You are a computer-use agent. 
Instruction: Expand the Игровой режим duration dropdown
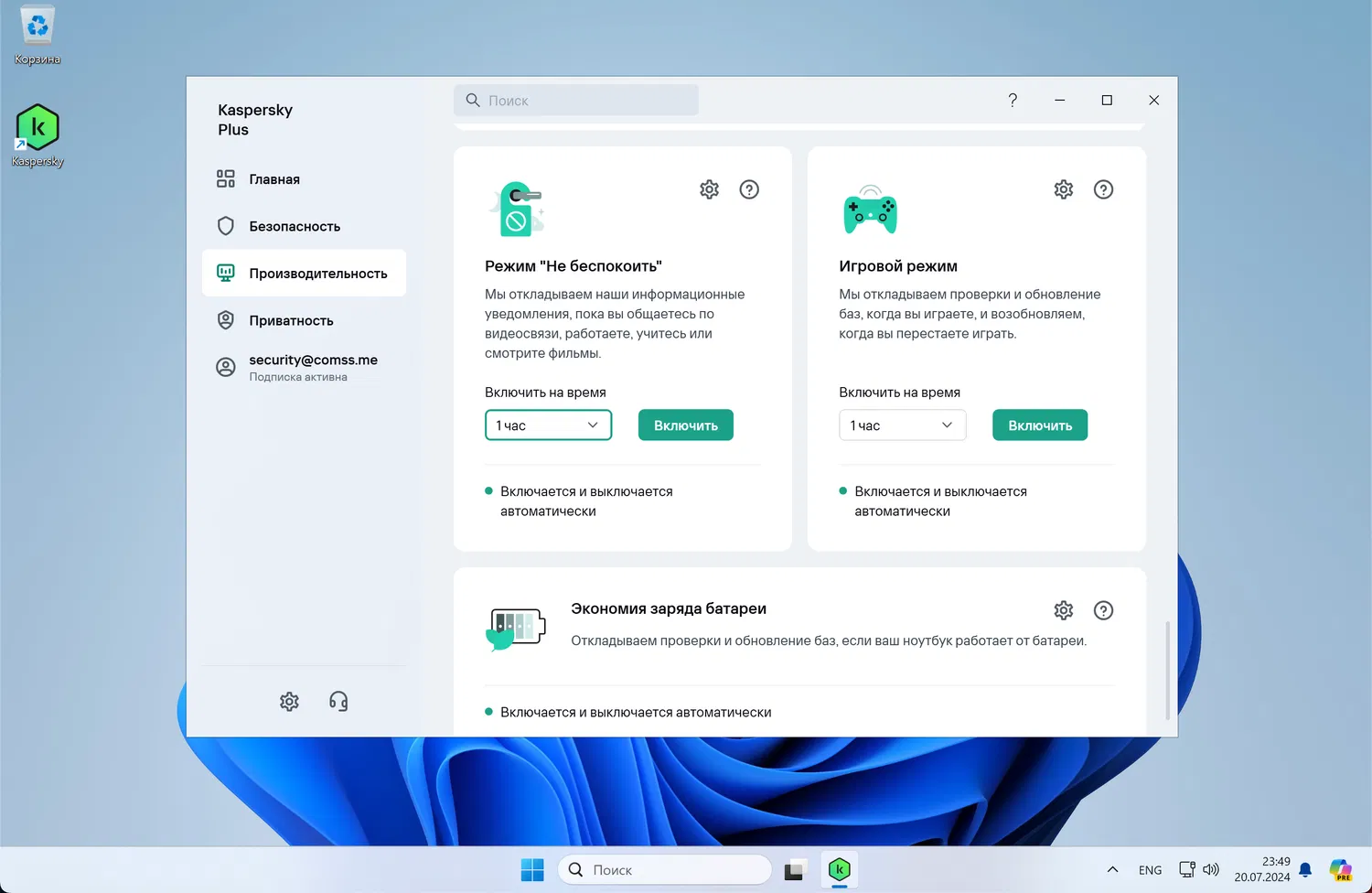click(902, 425)
